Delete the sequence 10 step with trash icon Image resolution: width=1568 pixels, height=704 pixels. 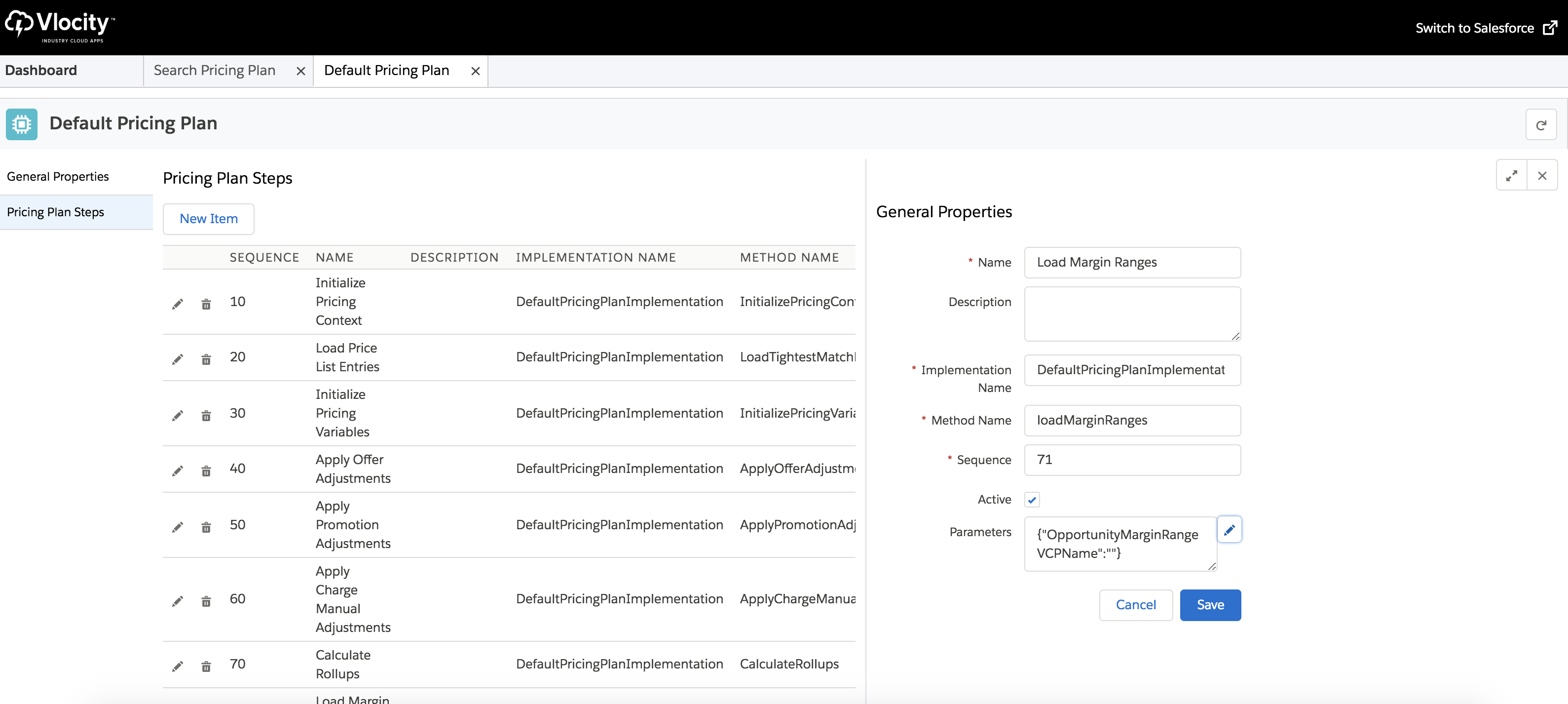coord(206,304)
